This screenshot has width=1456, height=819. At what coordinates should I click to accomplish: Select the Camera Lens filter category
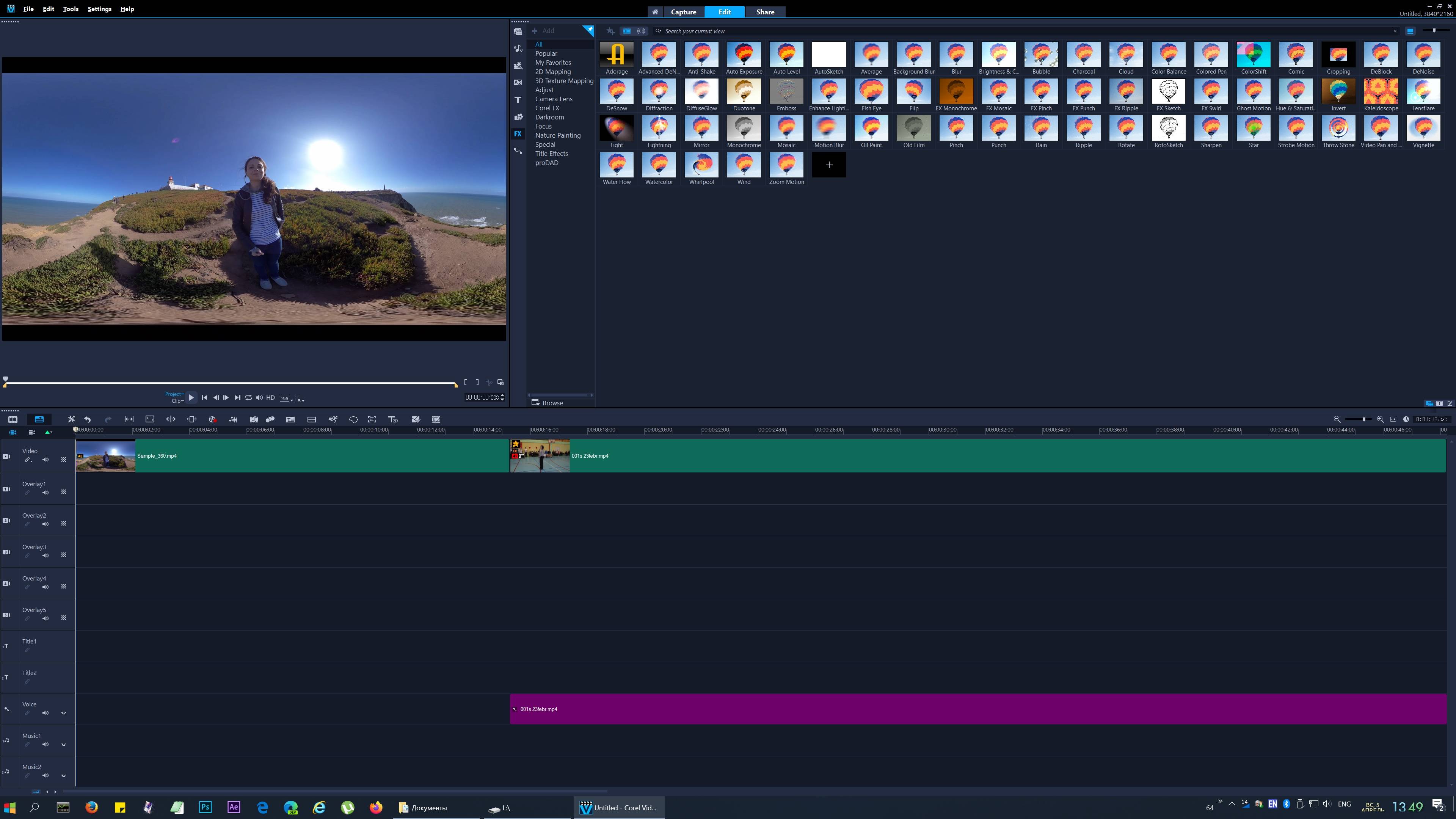553,99
